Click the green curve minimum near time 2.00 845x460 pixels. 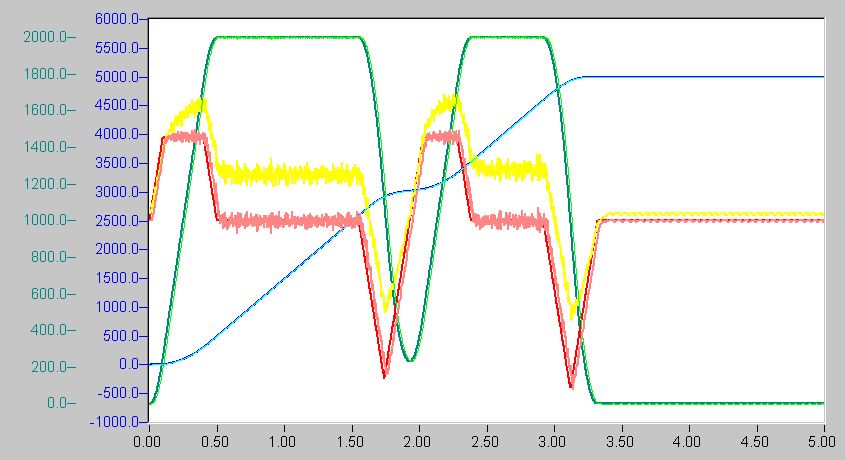[411, 359]
